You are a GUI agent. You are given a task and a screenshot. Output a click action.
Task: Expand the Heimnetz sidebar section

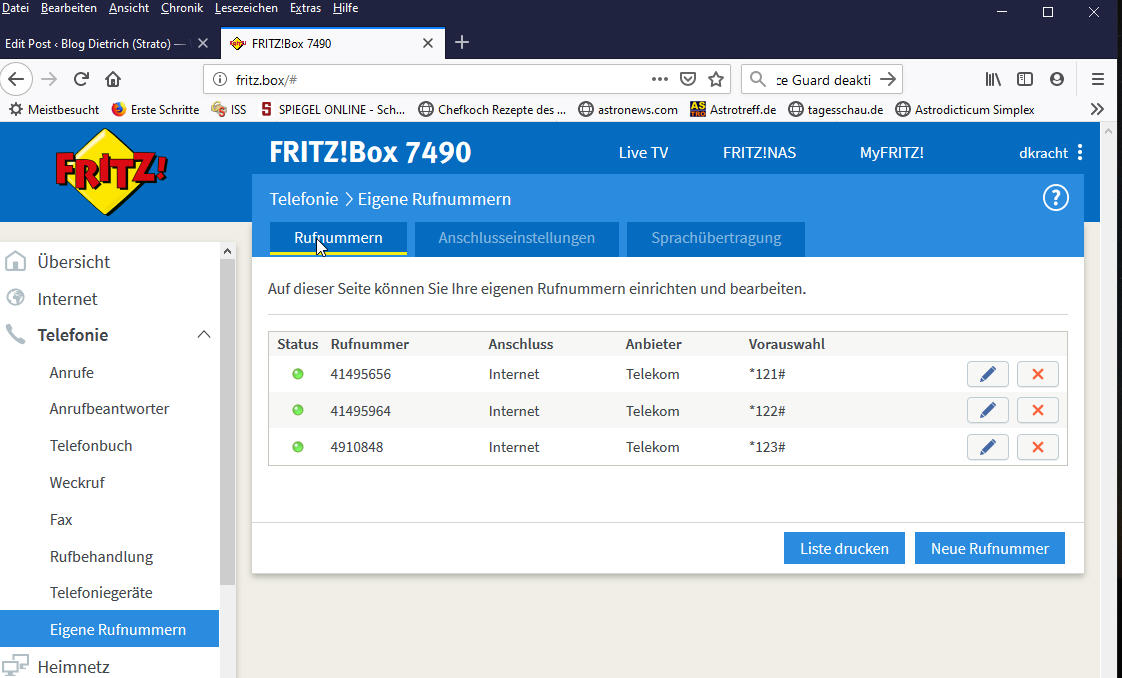[x=73, y=666]
